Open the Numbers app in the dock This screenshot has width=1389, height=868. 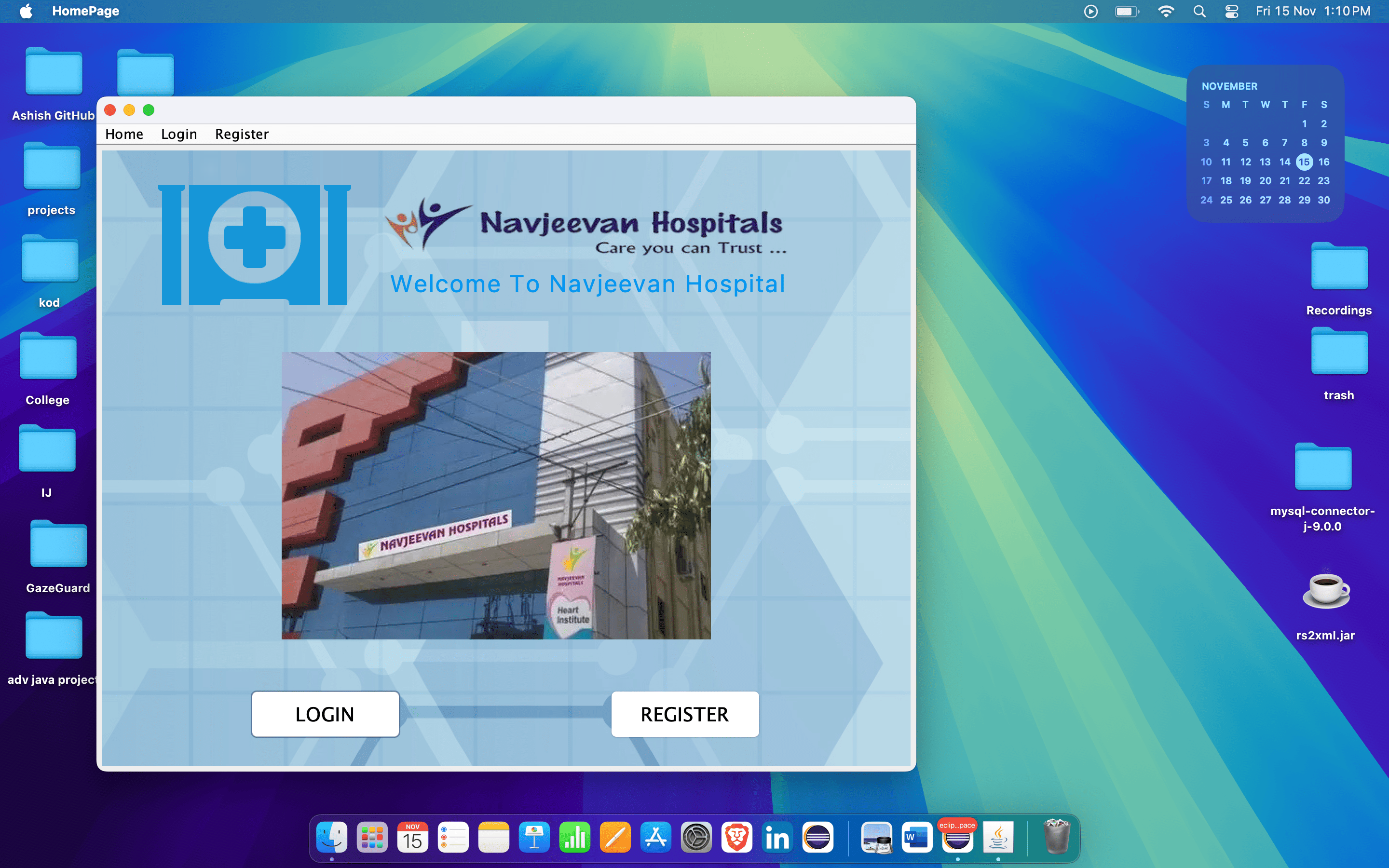(x=574, y=838)
